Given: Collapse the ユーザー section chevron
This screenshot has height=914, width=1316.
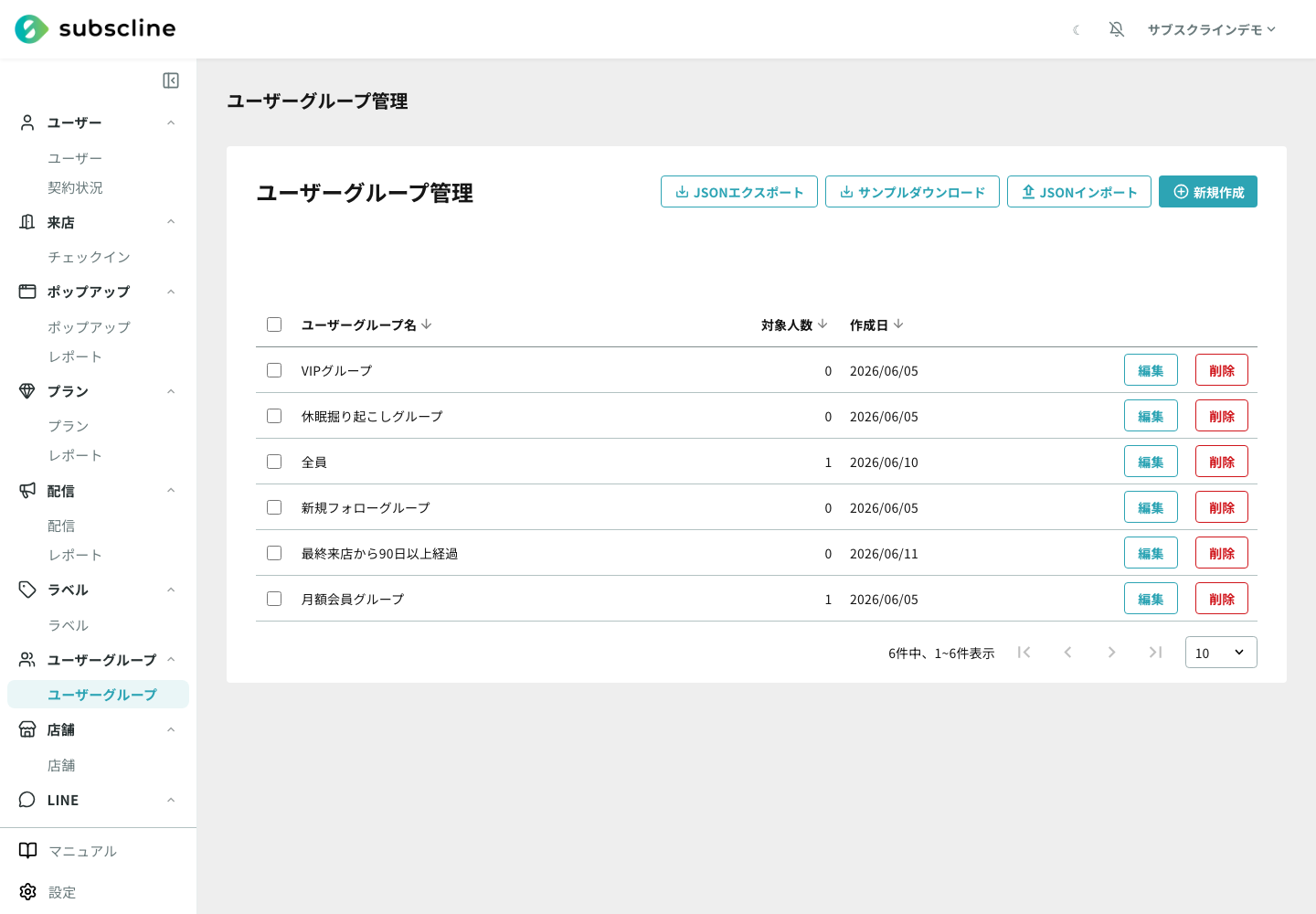Looking at the screenshot, I should pyautogui.click(x=171, y=122).
